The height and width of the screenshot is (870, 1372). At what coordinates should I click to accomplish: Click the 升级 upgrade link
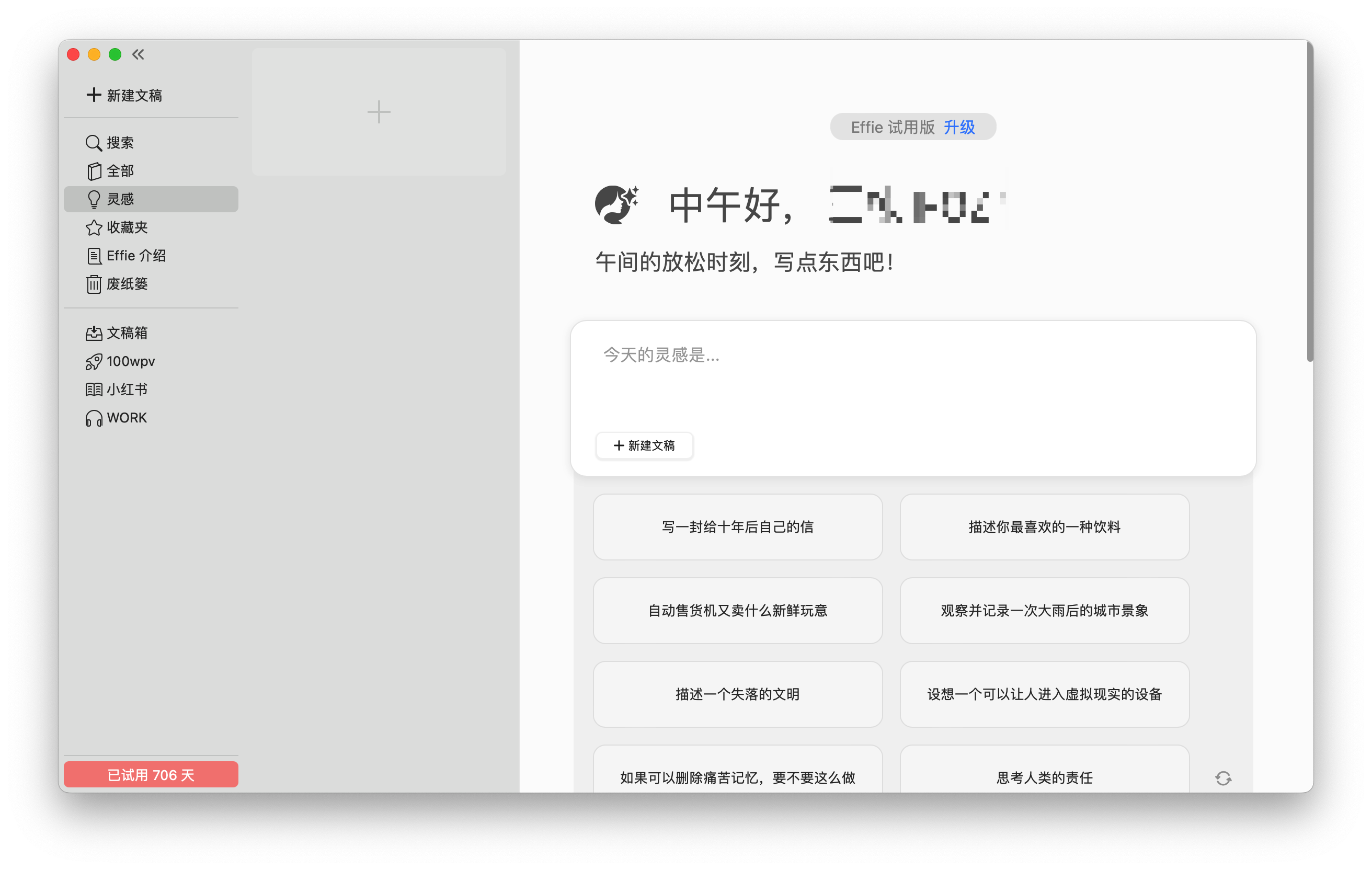click(959, 127)
